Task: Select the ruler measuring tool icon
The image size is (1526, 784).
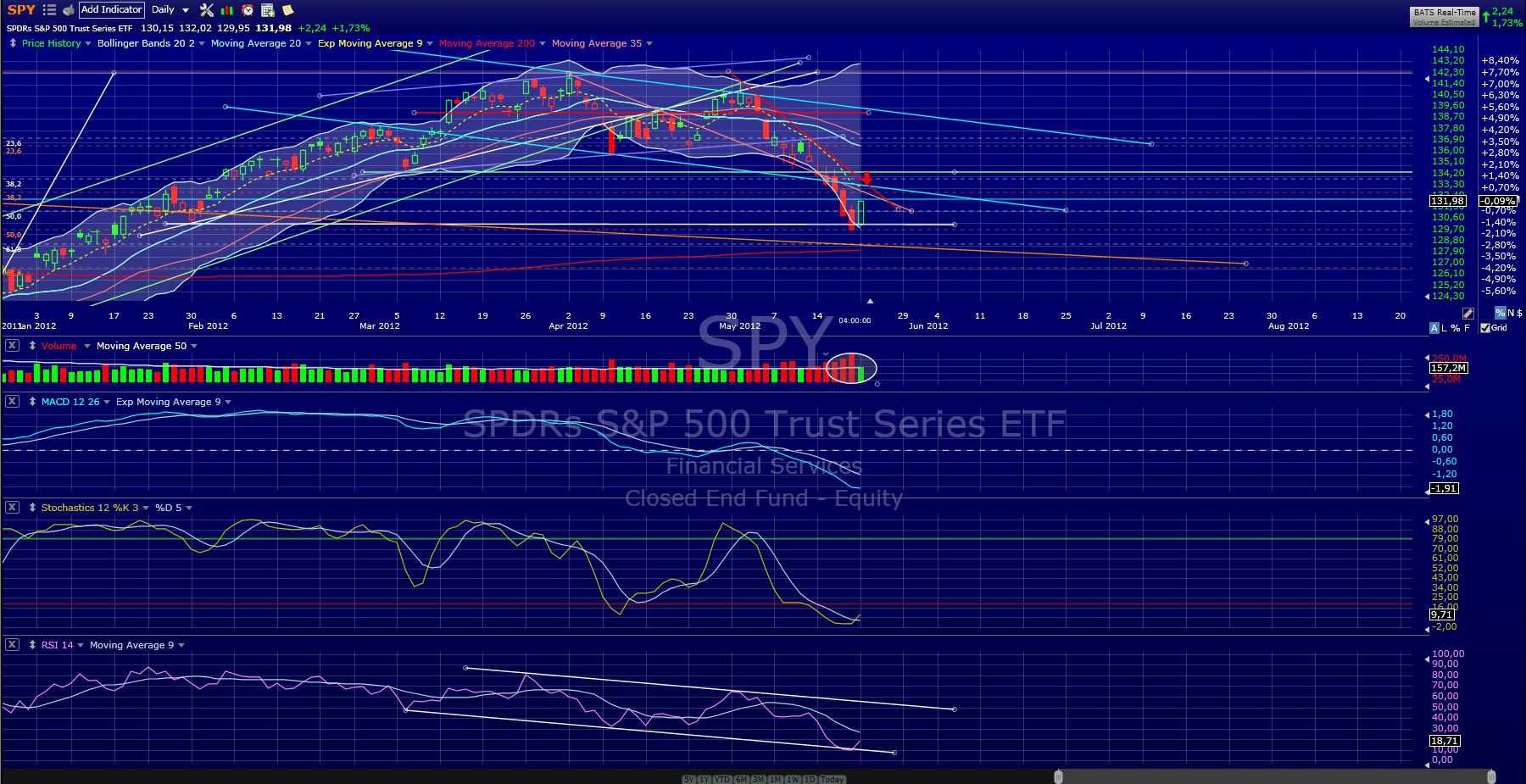Action: 1468,314
